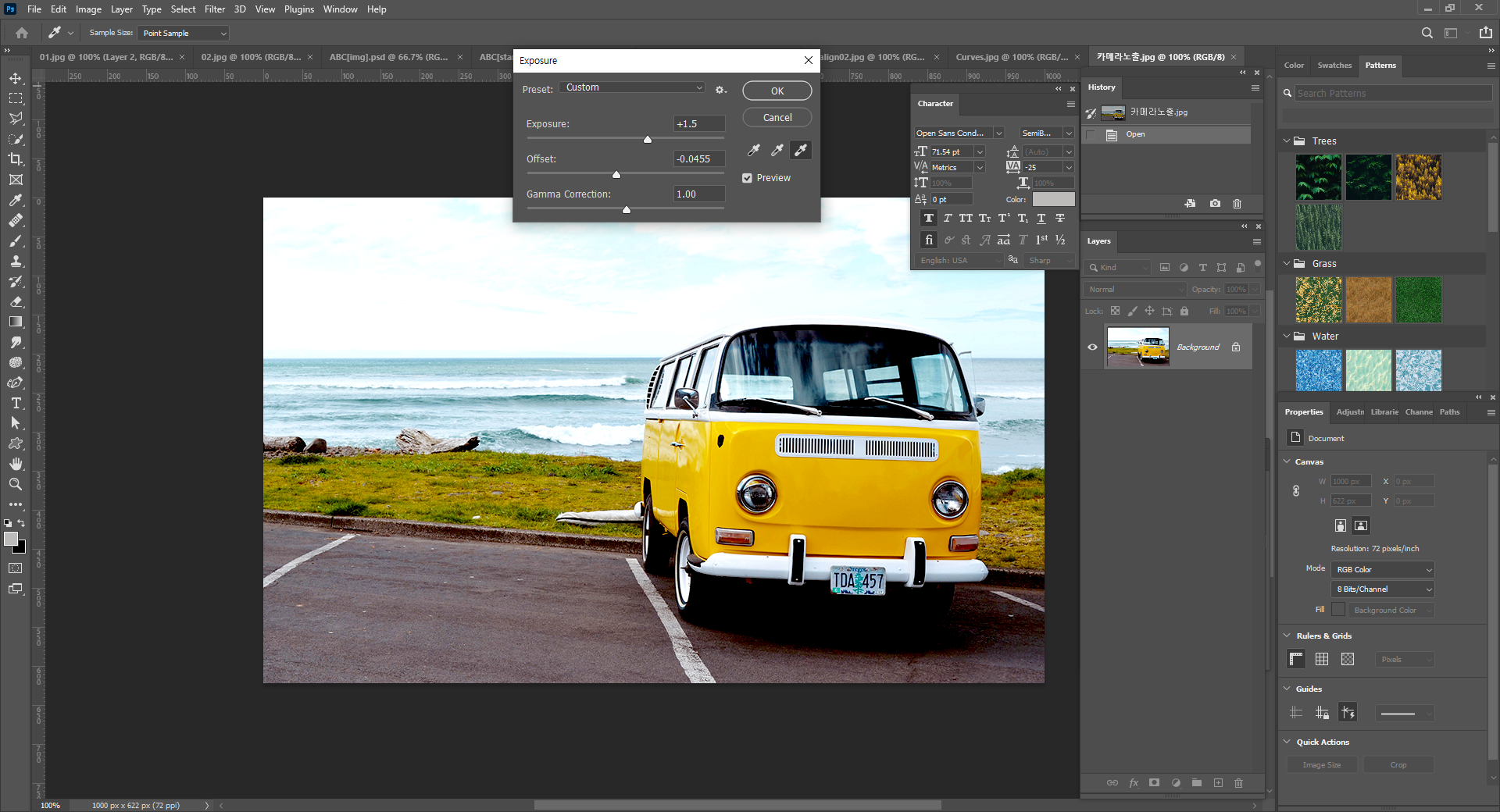Click the Search Patterns field

[1394, 93]
